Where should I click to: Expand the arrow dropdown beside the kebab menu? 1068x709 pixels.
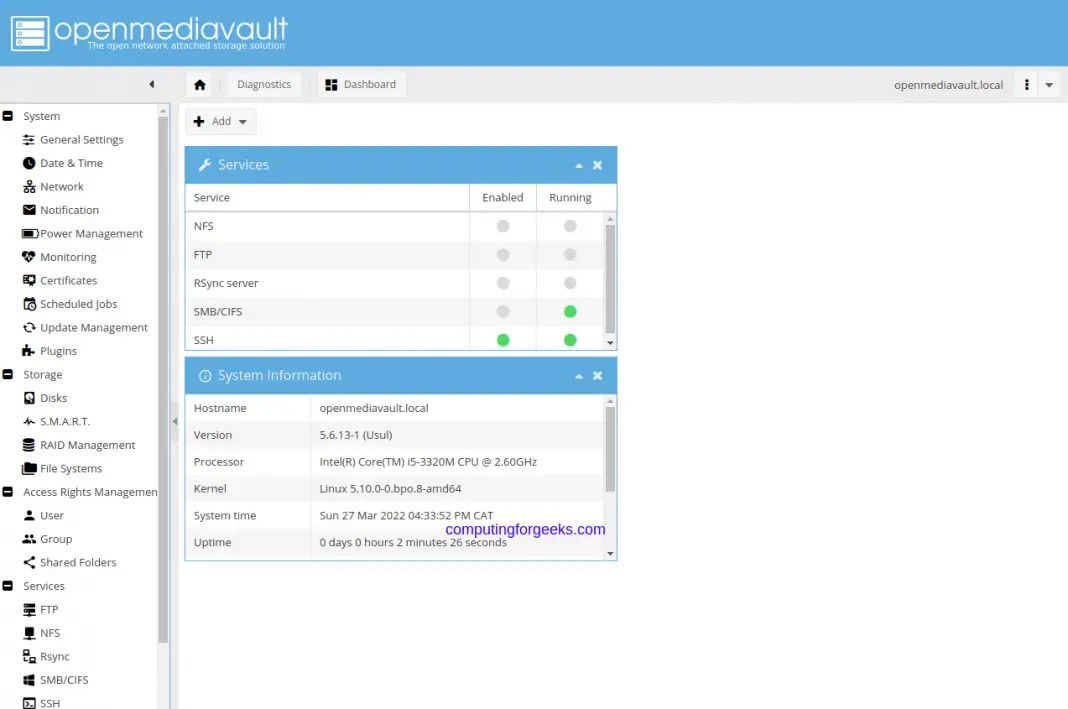[1048, 84]
